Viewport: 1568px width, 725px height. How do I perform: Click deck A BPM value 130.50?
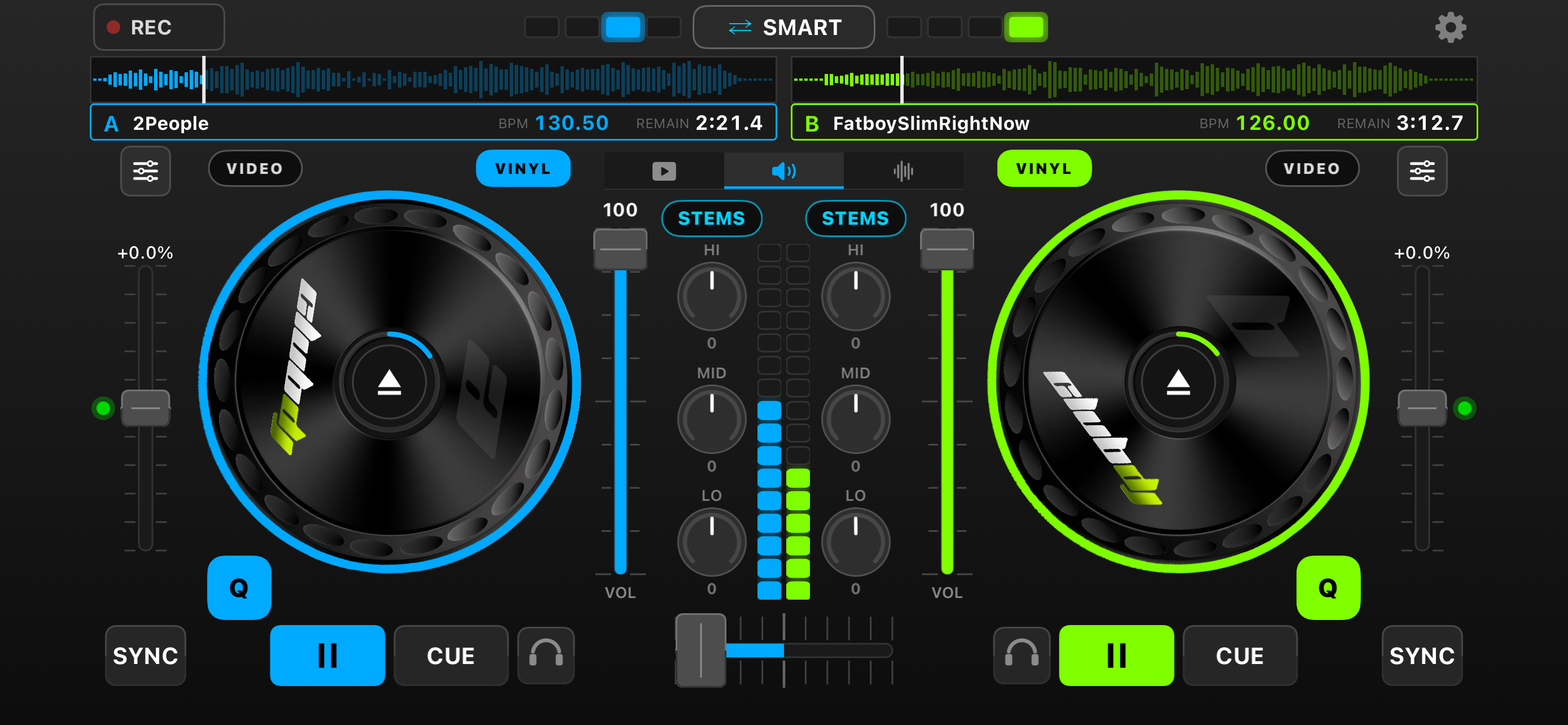click(x=572, y=124)
